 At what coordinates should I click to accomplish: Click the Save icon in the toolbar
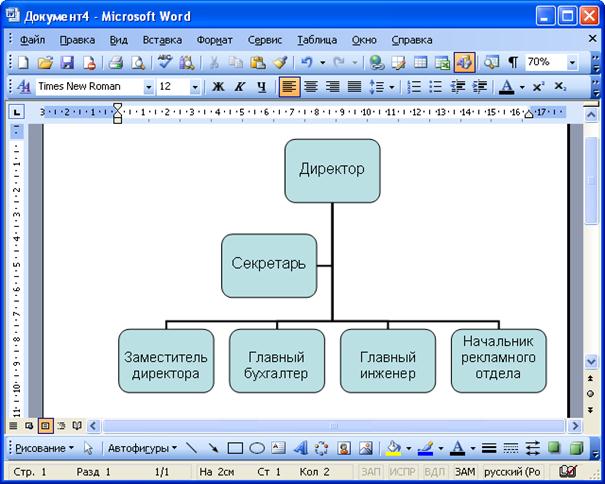tap(67, 63)
